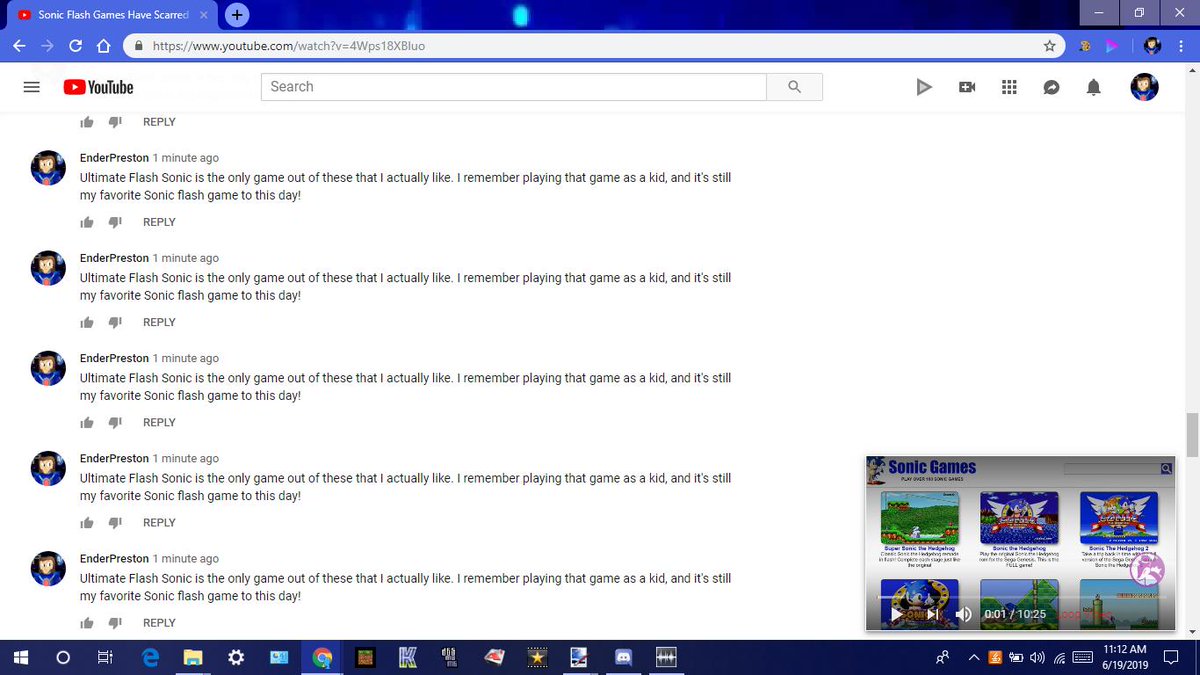The height and width of the screenshot is (675, 1200).
Task: Open Windows Settings gear on taskbar
Action: coord(236,657)
